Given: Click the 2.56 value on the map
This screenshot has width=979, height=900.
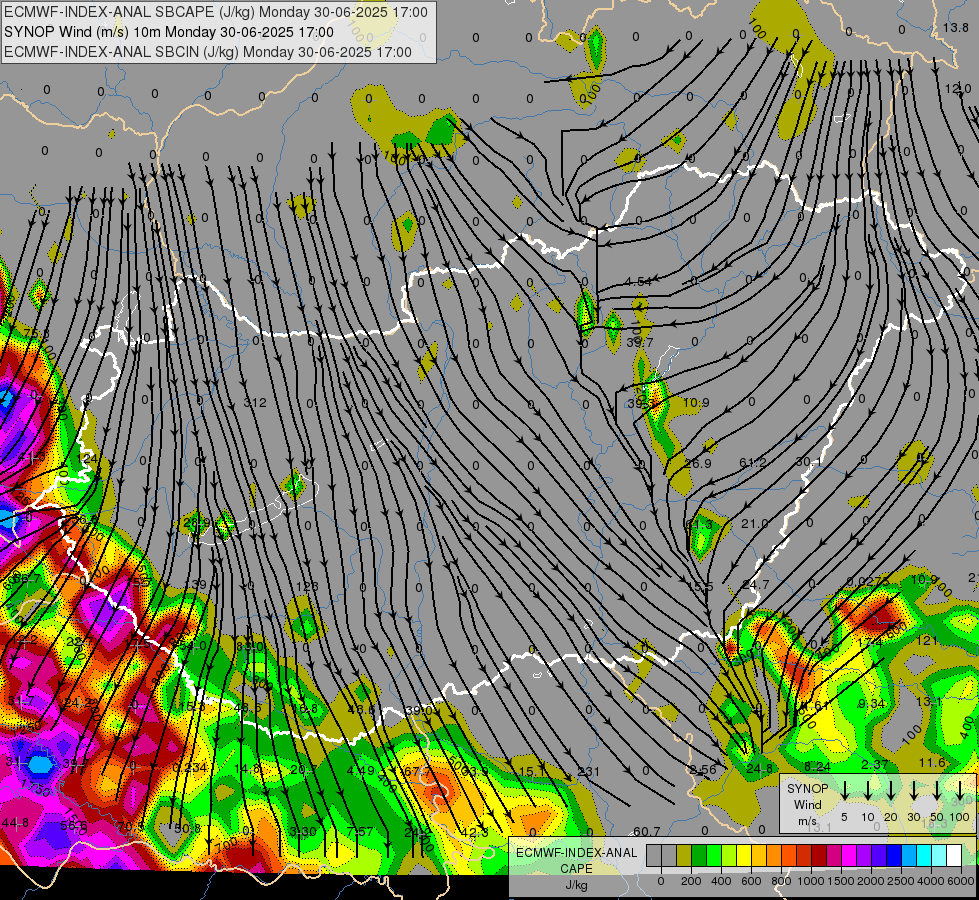Looking at the screenshot, I should pos(703,770).
